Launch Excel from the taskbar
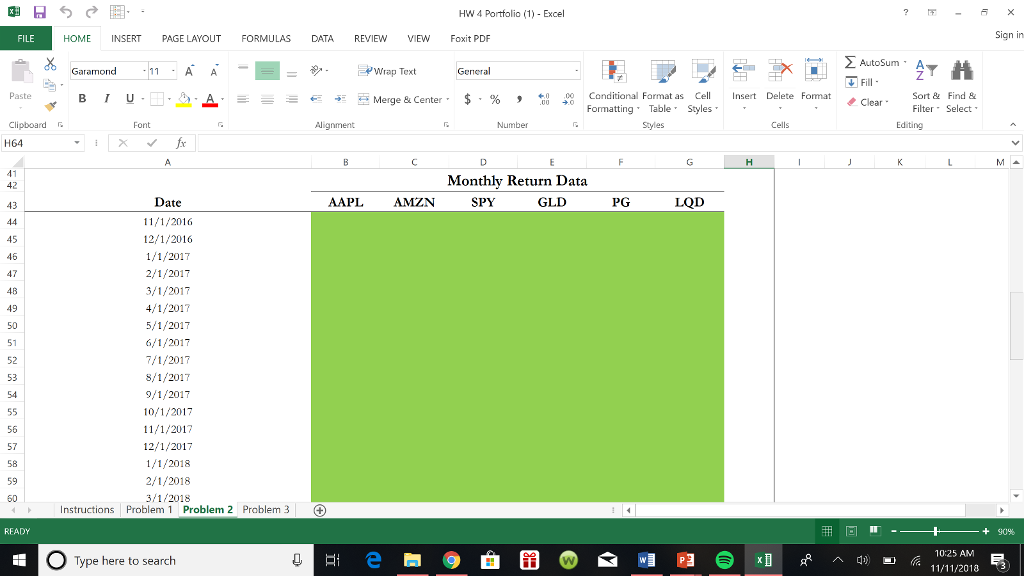The height and width of the screenshot is (576, 1024). (x=763, y=560)
